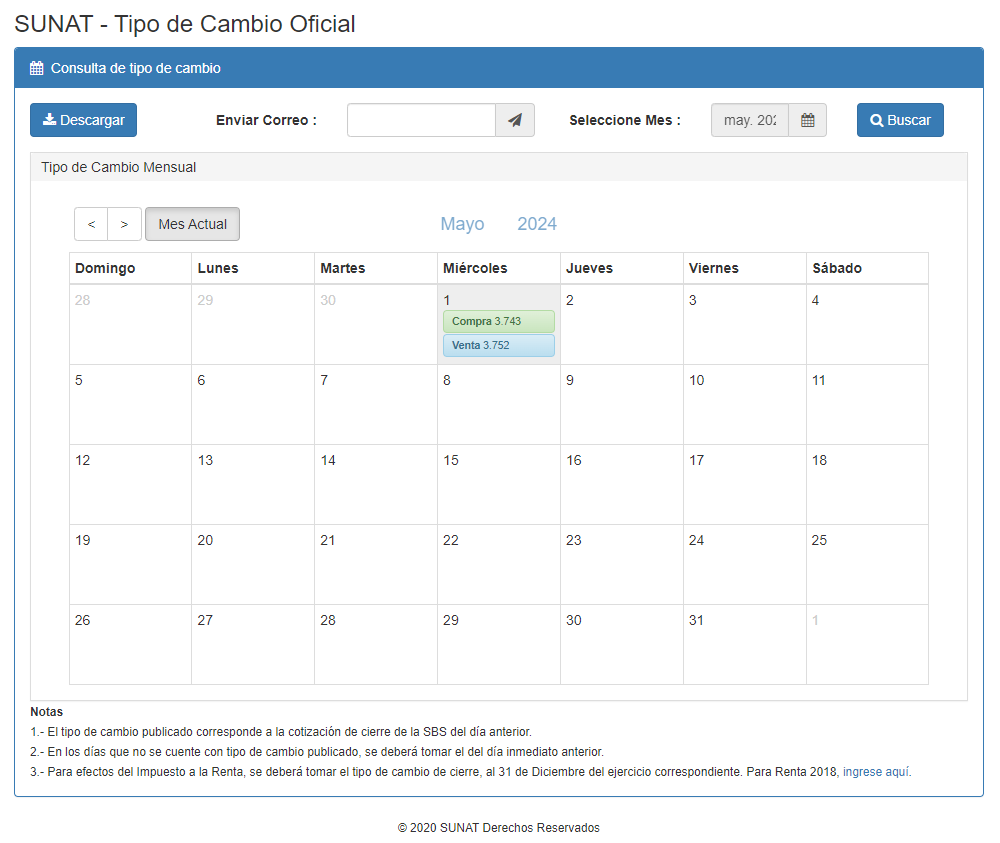
Task: Select day 10 in the calendar
Action: click(745, 404)
